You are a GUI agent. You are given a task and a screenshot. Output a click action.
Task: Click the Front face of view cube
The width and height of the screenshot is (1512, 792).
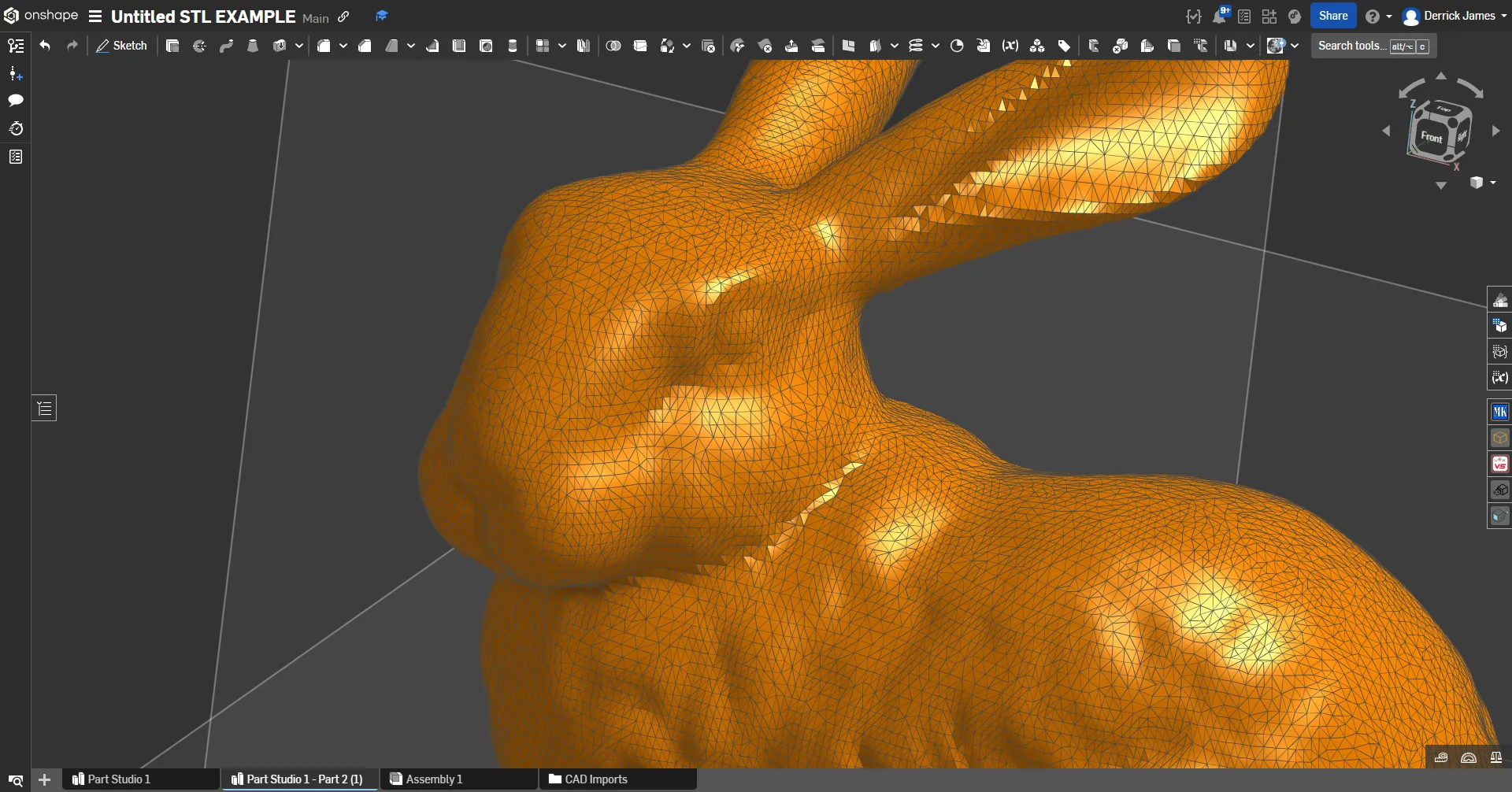click(x=1431, y=136)
